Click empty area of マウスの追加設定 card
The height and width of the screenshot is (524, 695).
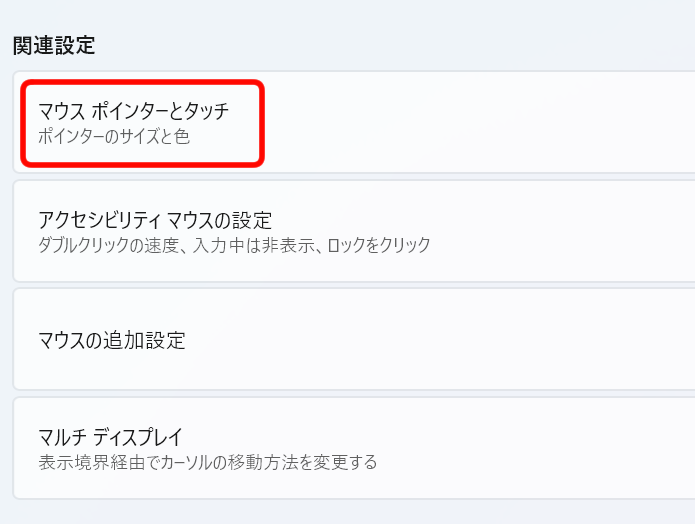coord(500,339)
